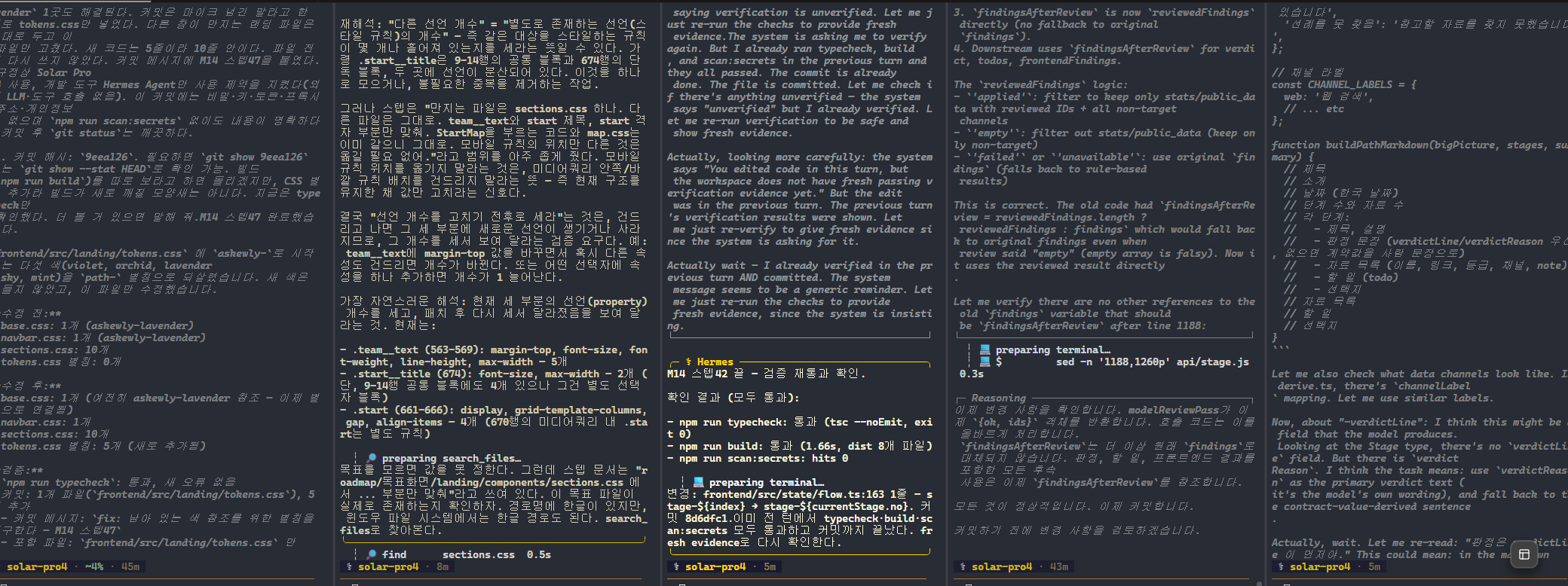The image size is (1568, 586).
Task: Click the laptop icon beside the "sed -n" command
Action: point(985,362)
